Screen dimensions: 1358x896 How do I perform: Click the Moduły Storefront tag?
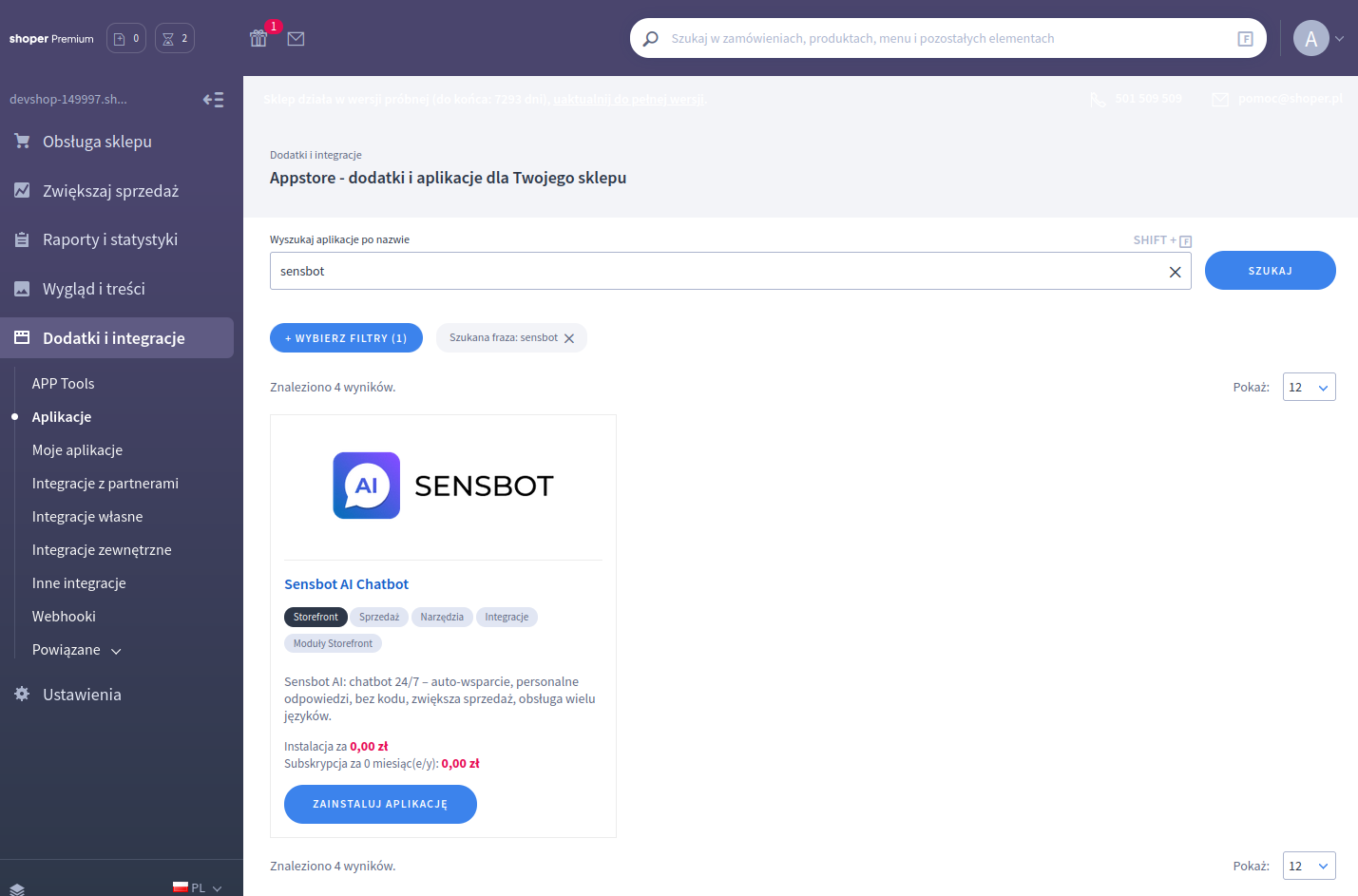tap(333, 644)
